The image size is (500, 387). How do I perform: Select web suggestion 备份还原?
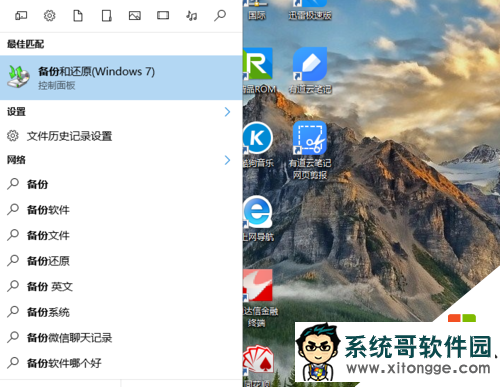pos(121,261)
